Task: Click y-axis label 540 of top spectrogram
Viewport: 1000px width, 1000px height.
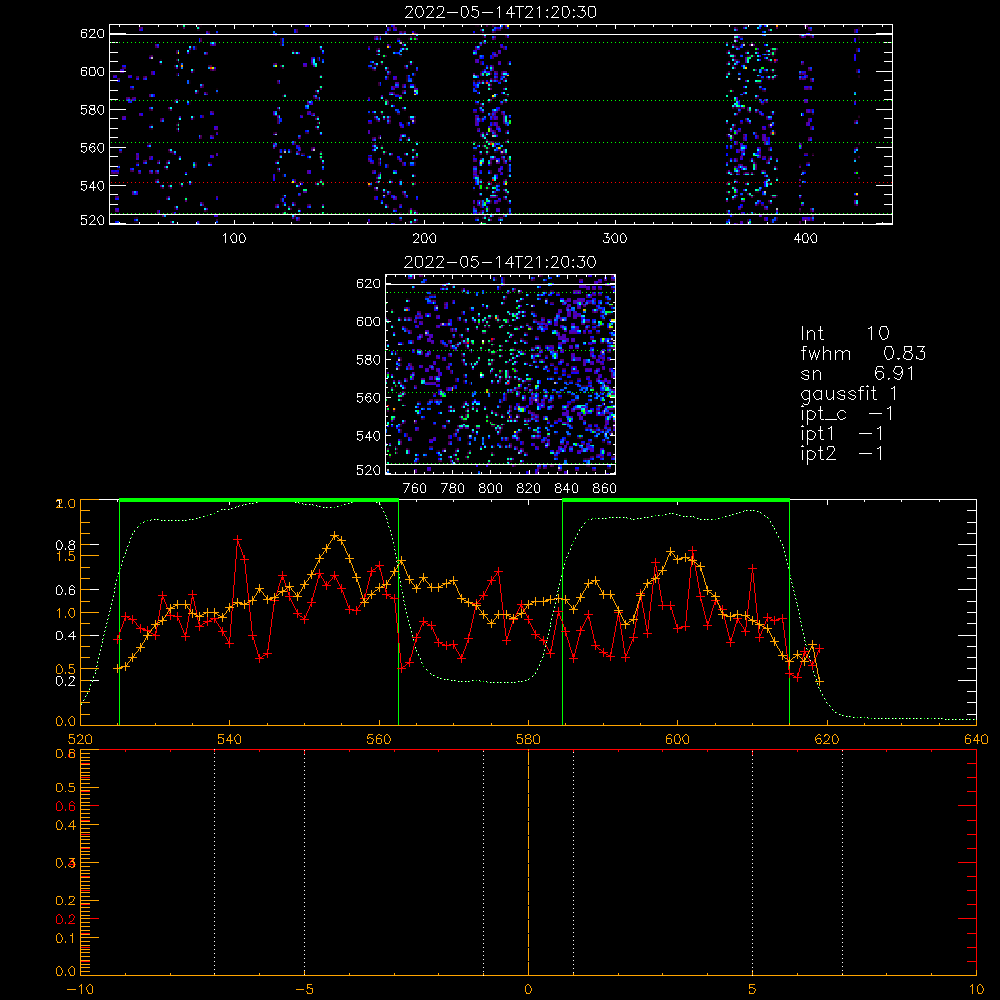Action: (92, 186)
